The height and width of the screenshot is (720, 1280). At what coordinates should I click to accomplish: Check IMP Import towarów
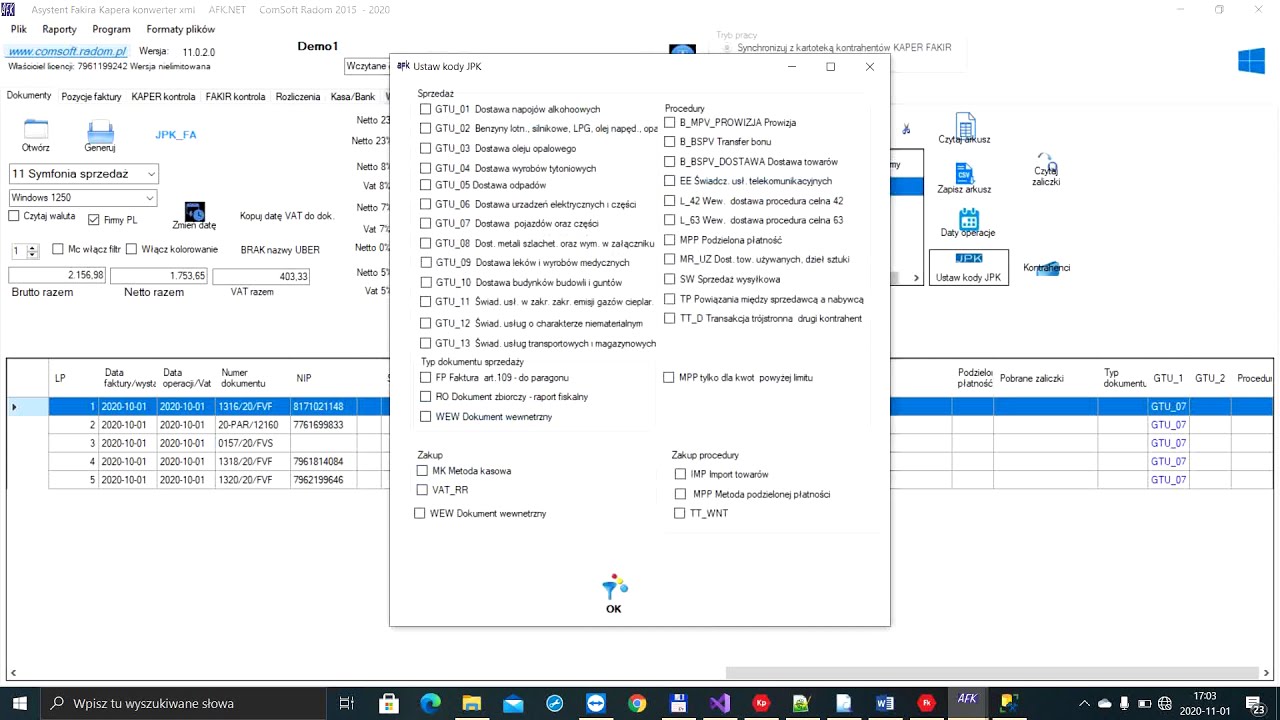pos(681,474)
